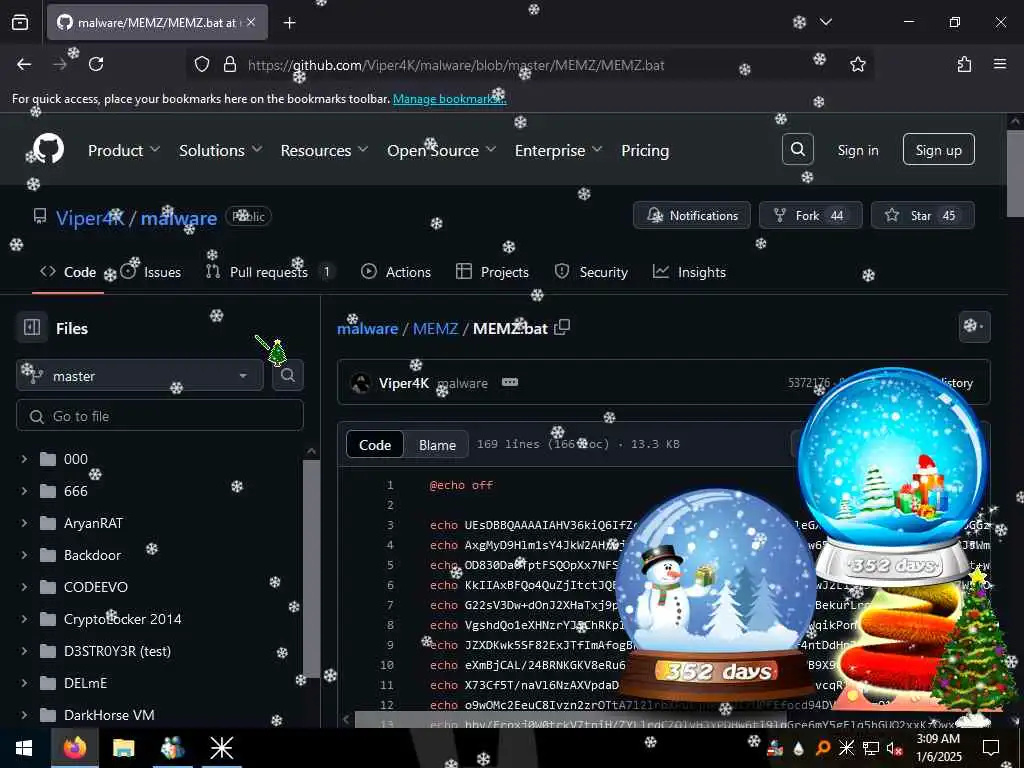
Task: Open the snowflake app on the taskbar
Action: tap(221, 748)
